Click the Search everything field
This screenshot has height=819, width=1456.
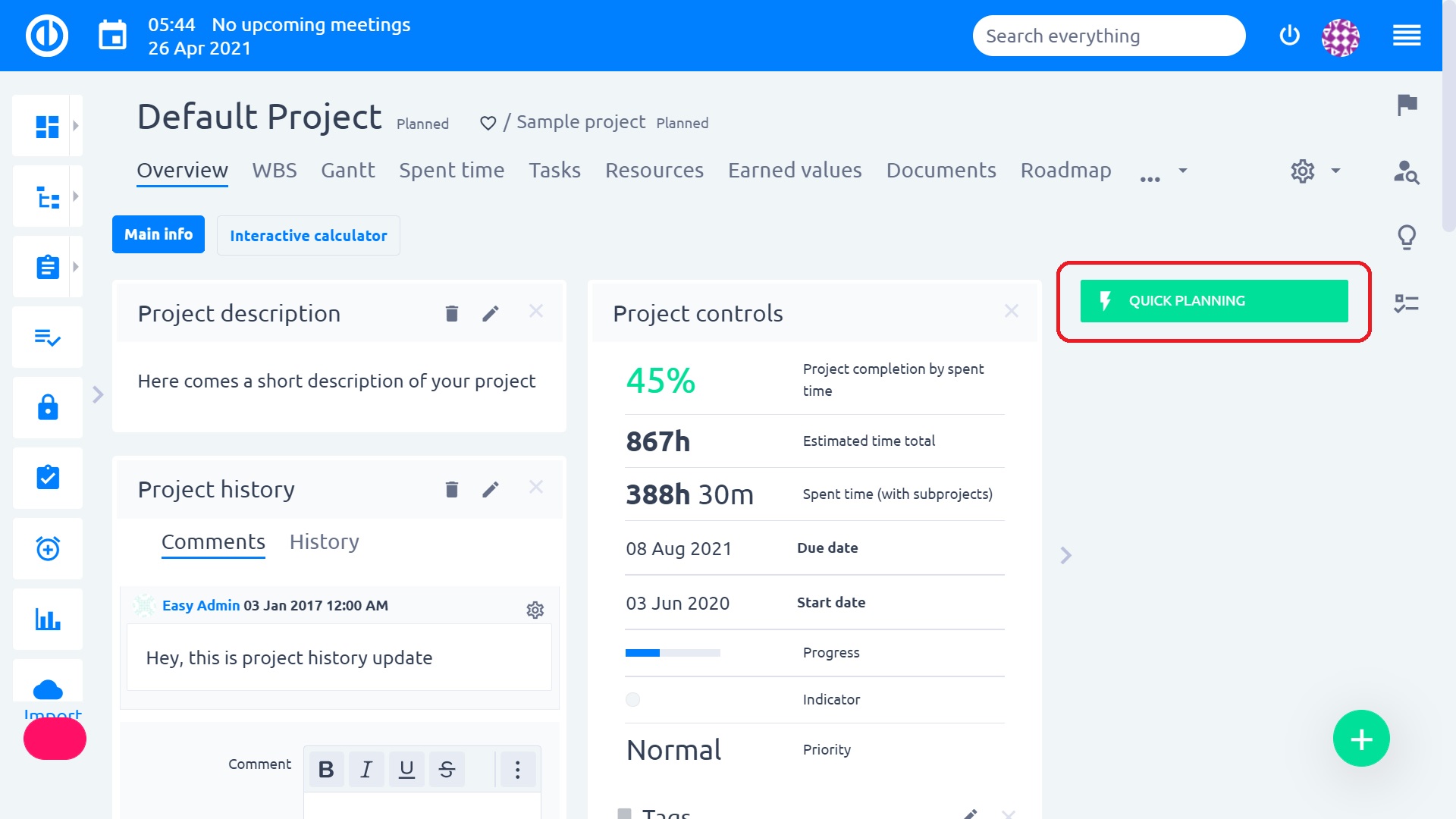tap(1108, 36)
